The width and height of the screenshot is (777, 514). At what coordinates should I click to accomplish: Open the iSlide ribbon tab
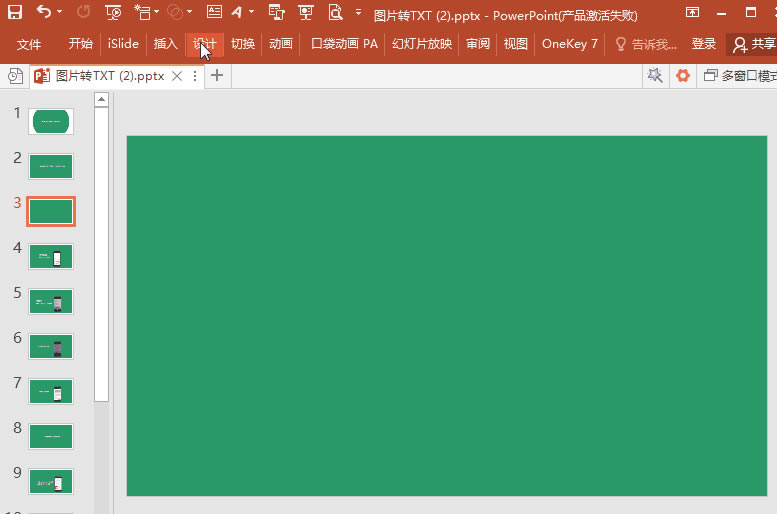(x=123, y=44)
